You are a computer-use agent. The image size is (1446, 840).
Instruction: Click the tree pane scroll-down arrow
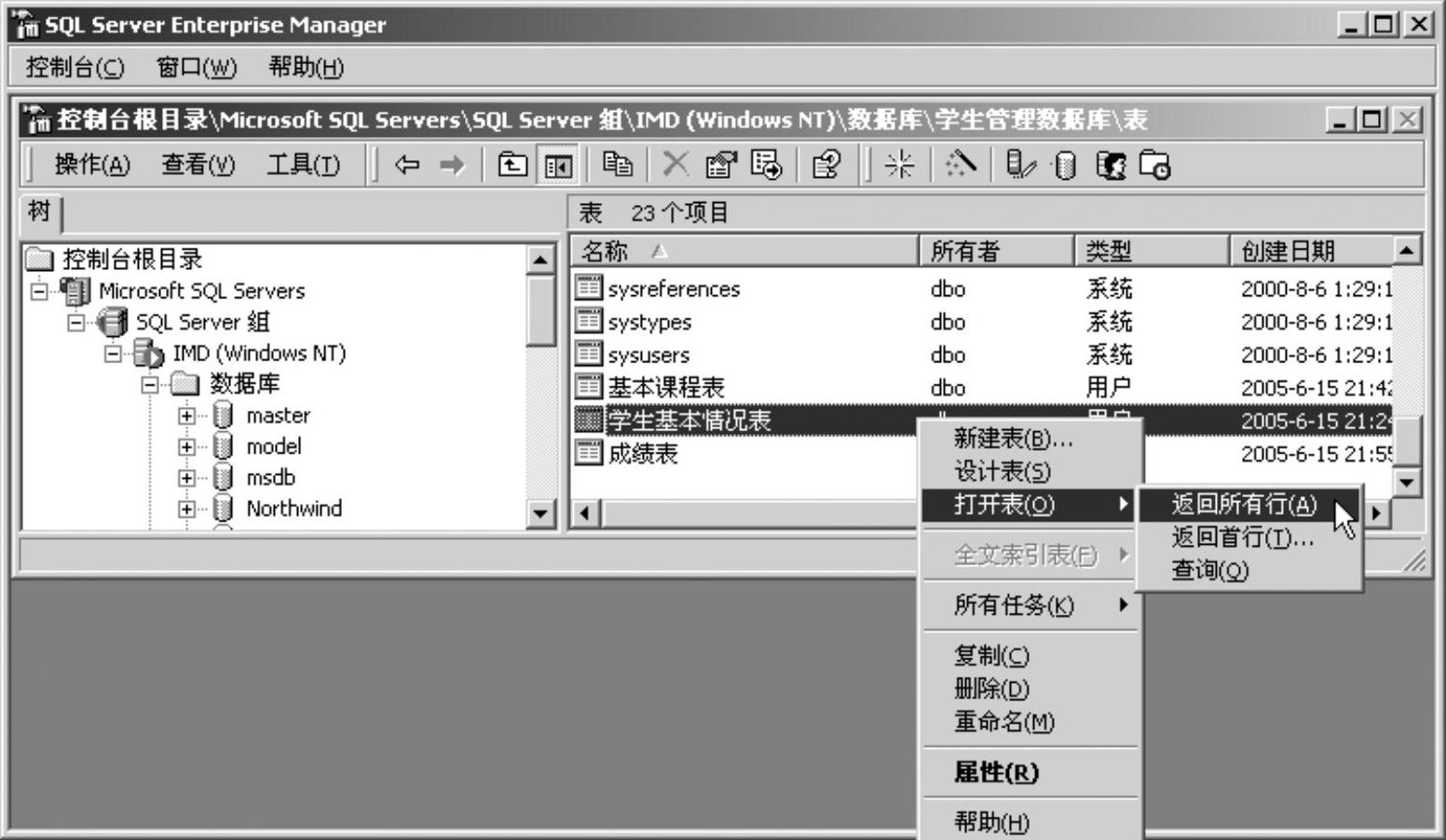click(540, 513)
